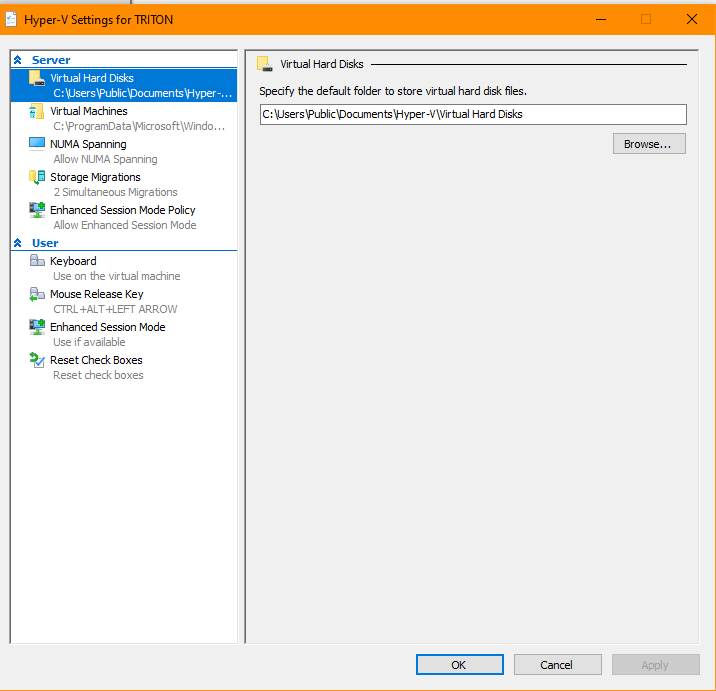Select the Enhanced Session Mode user setting
This screenshot has height=691, width=716.
pyautogui.click(x=107, y=327)
